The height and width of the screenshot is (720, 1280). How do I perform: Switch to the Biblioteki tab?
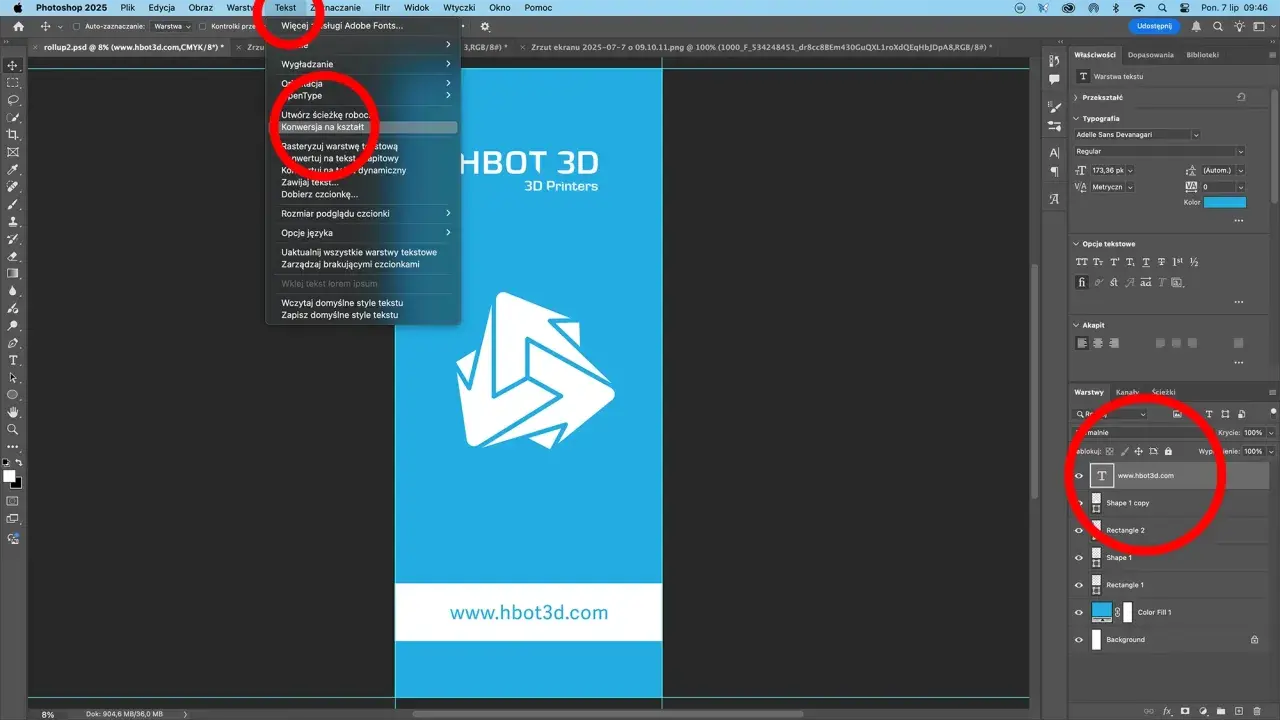click(x=1201, y=55)
